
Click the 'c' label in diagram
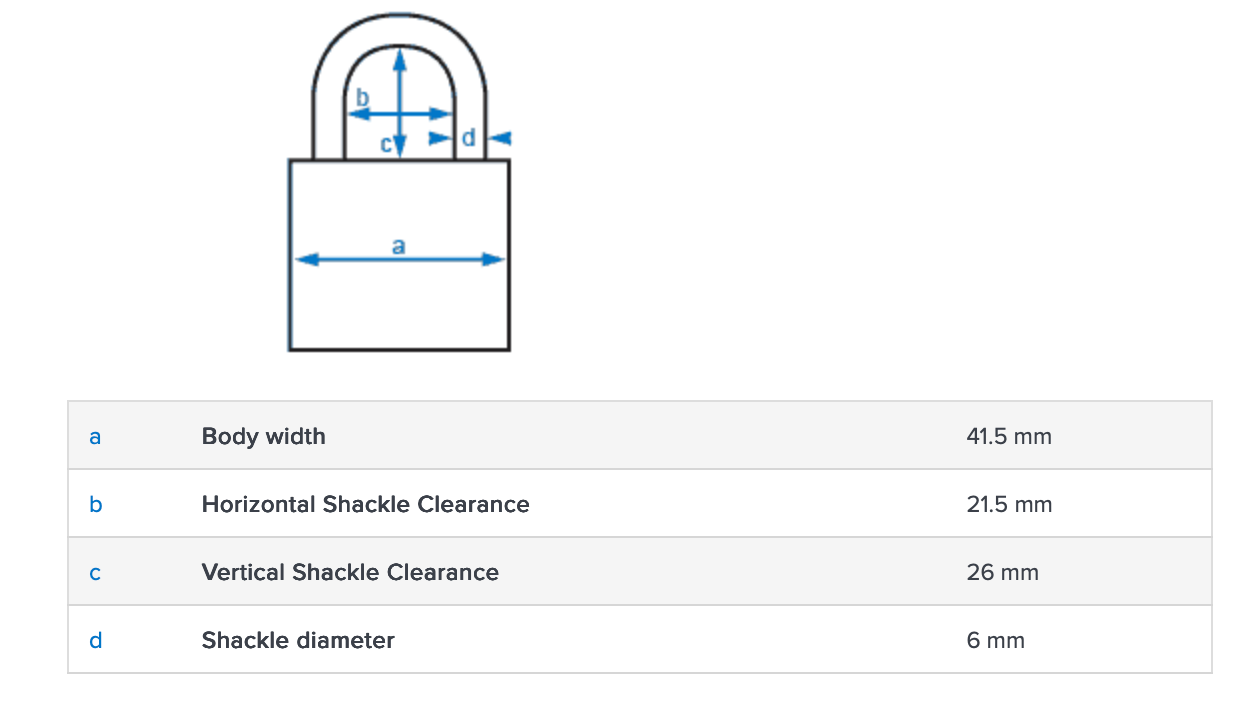pos(386,145)
